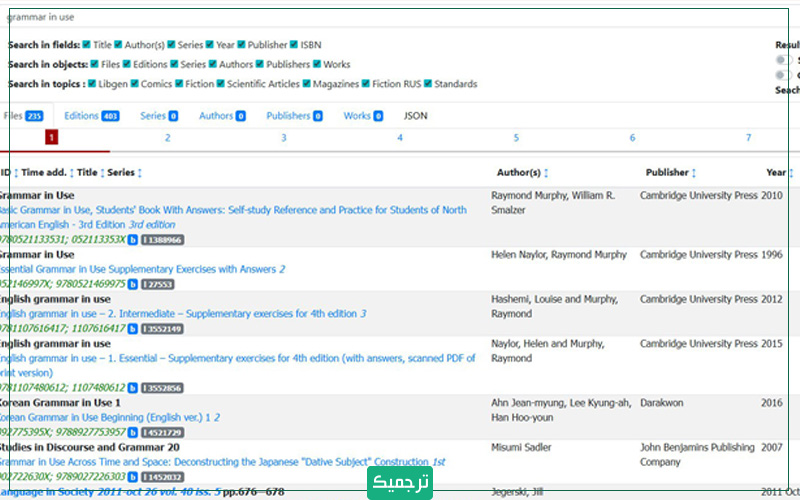Sort results by Title column arrows
Screen dimensions: 800x500
coord(102,173)
